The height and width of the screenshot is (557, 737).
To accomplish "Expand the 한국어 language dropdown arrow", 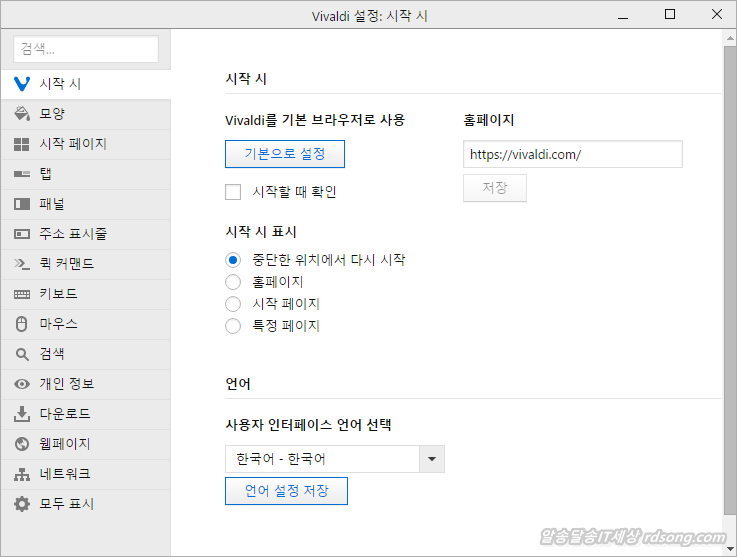I will coord(432,459).
